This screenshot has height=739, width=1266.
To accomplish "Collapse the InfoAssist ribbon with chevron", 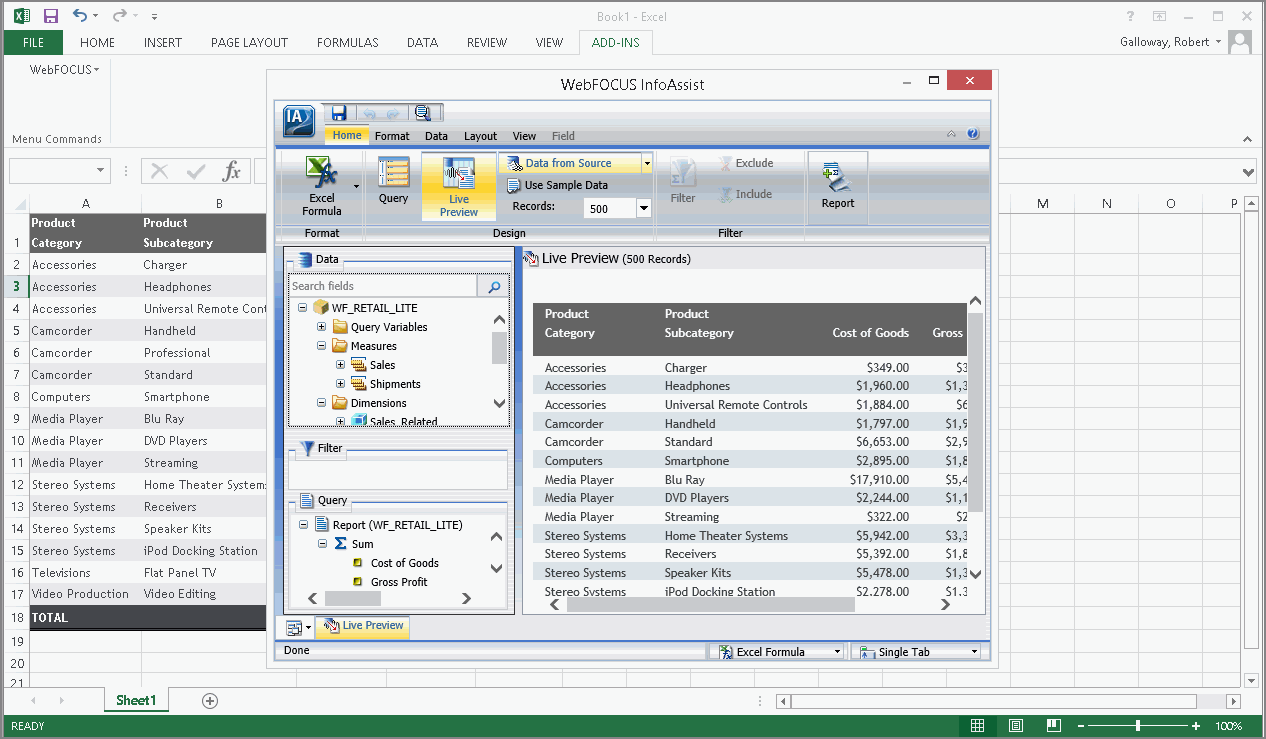I will click(951, 134).
